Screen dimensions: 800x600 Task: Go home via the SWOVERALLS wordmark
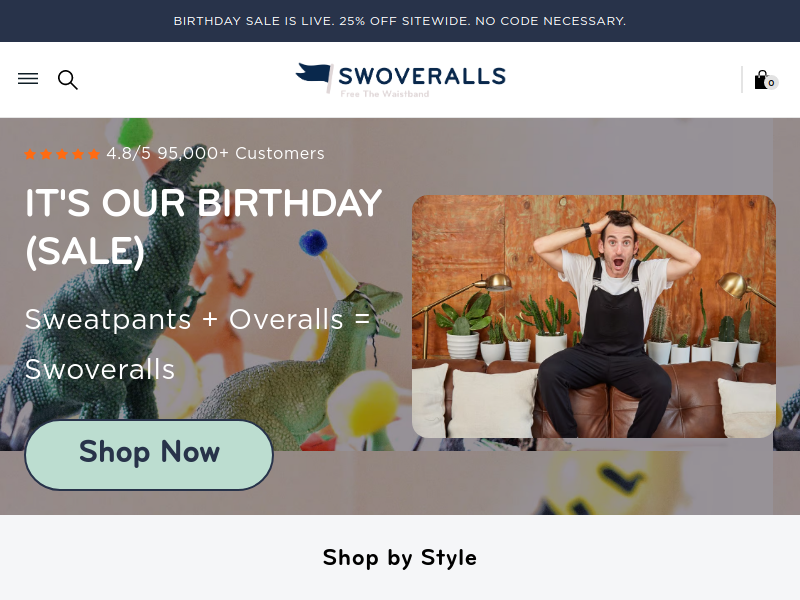click(x=422, y=76)
